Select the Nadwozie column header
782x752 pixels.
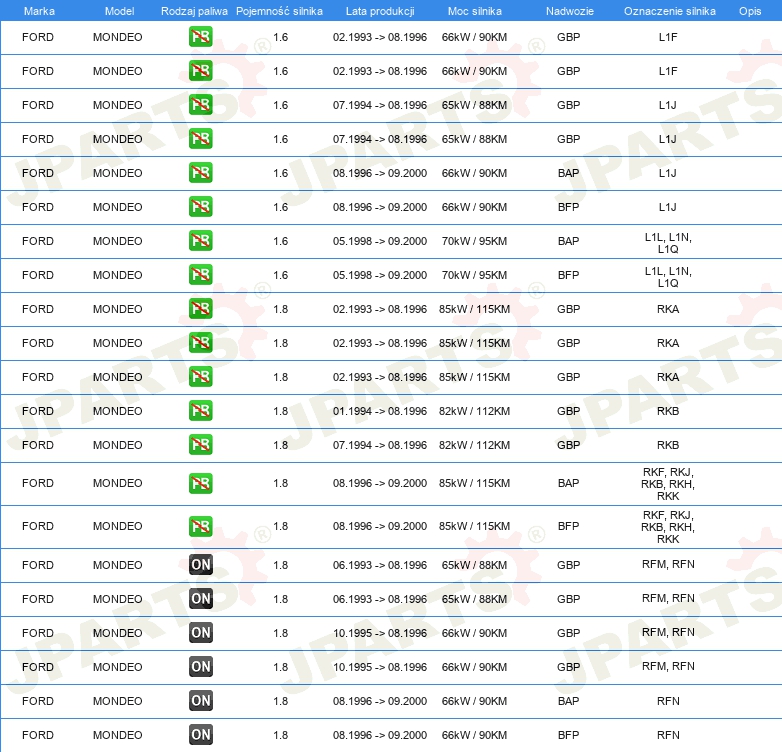click(x=570, y=11)
